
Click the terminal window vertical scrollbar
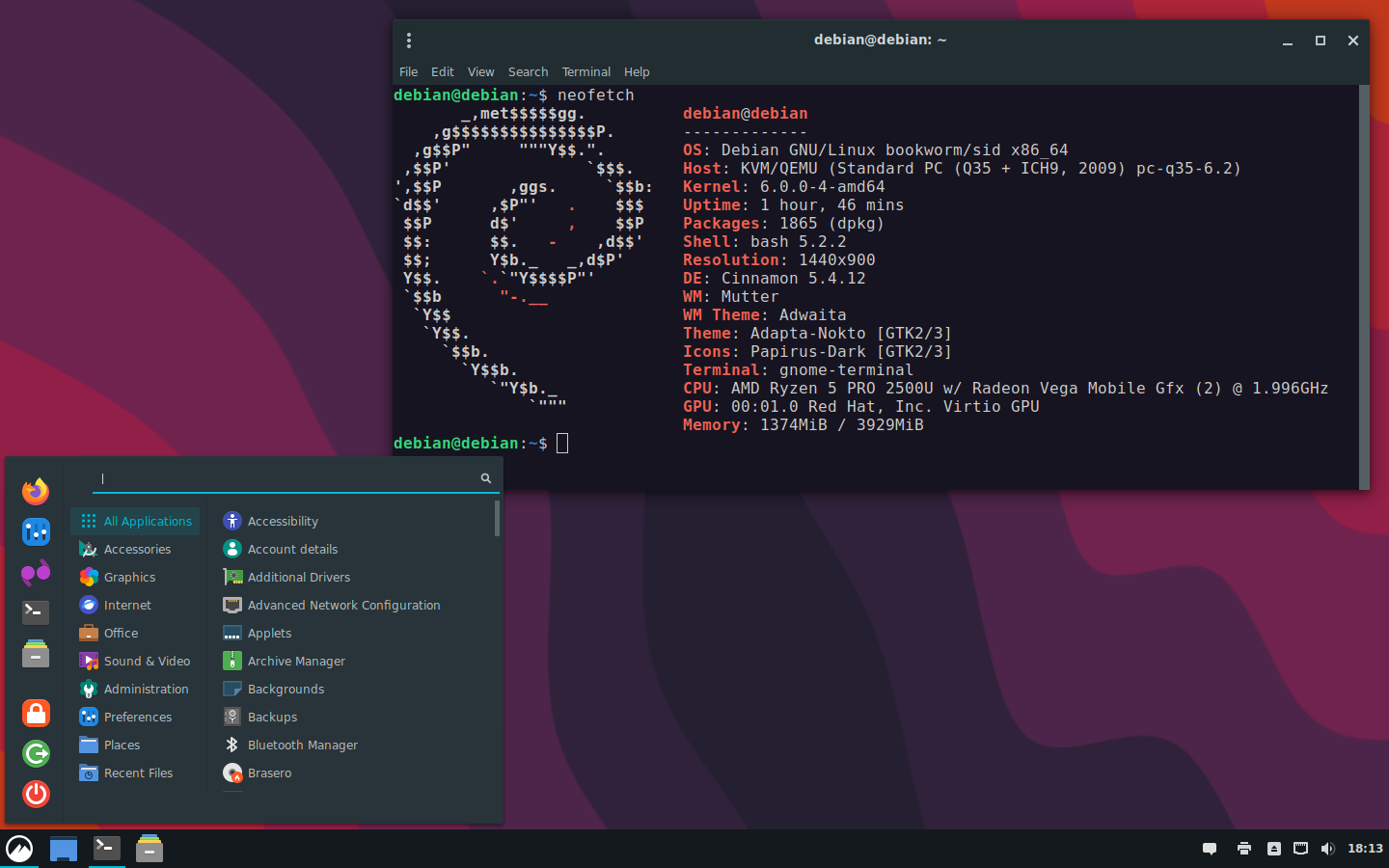click(1364, 286)
